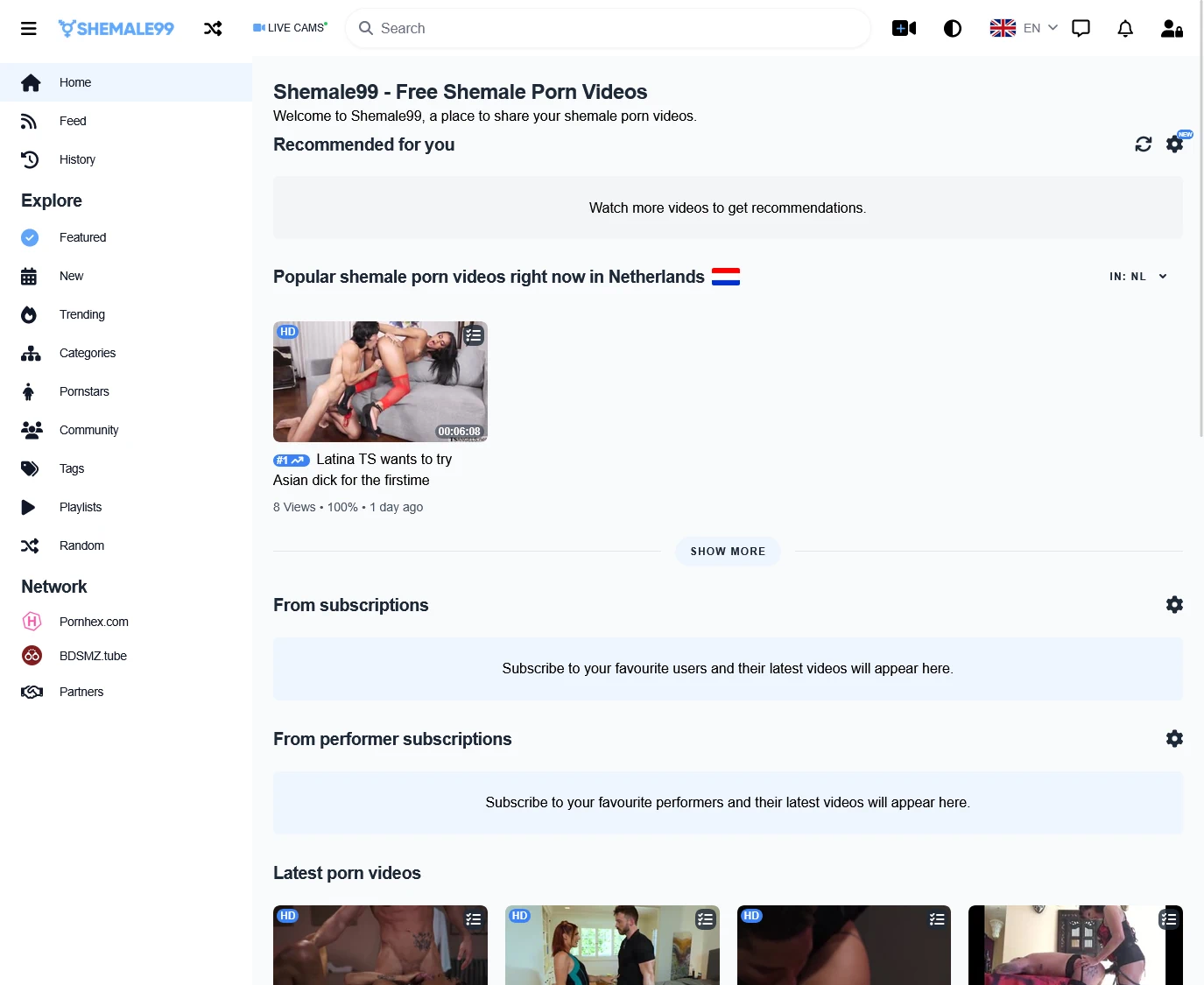Click the Trending flame icon
Image resolution: width=1204 pixels, height=985 pixels.
pos(29,315)
